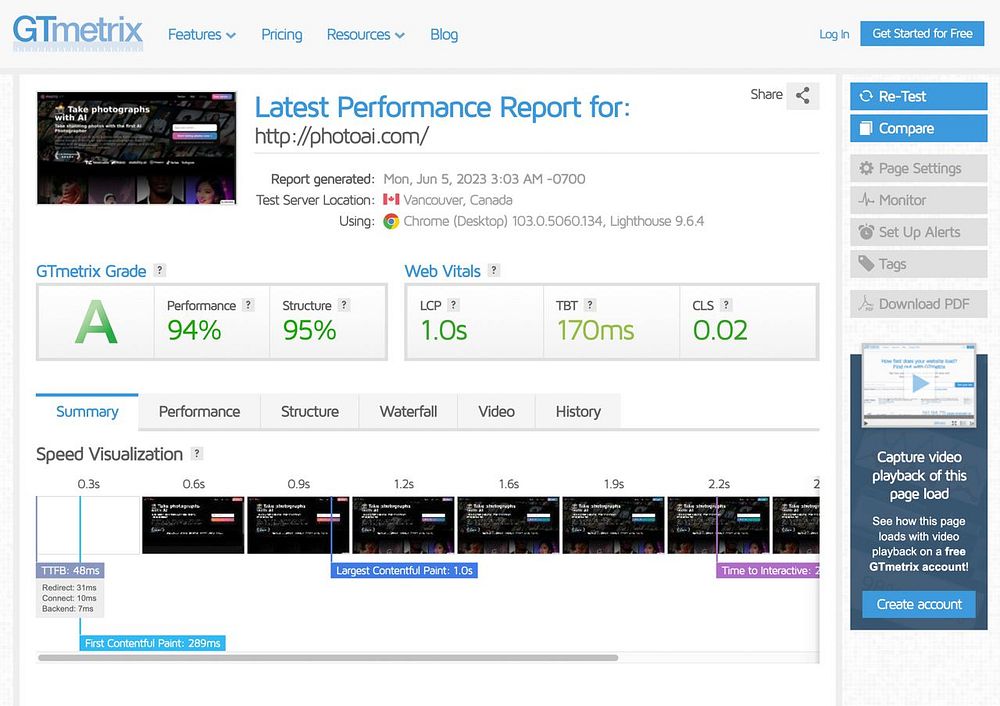Click the Chrome browser icon
Viewport: 1000px width, 706px height.
click(x=391, y=221)
